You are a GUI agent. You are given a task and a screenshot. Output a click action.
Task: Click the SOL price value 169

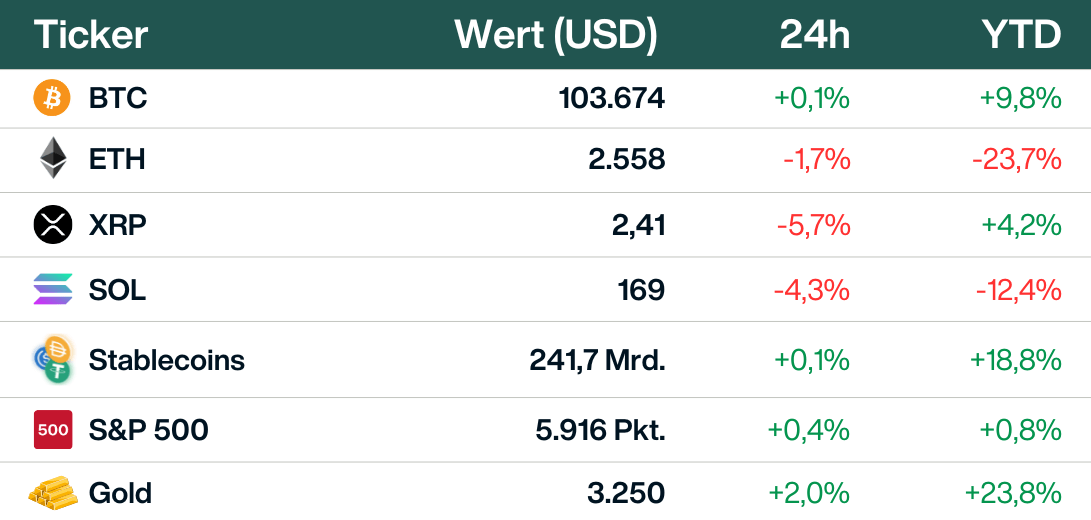tap(641, 290)
